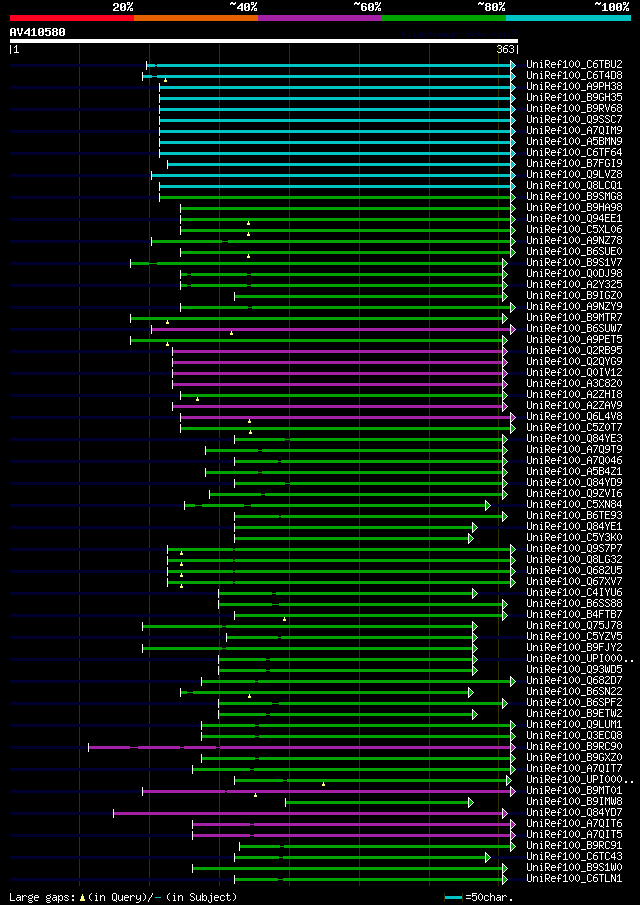Viewport: 640px width, 905px height.
Task: Select the UniRef100_B6SUW7 label
Action: (574, 329)
